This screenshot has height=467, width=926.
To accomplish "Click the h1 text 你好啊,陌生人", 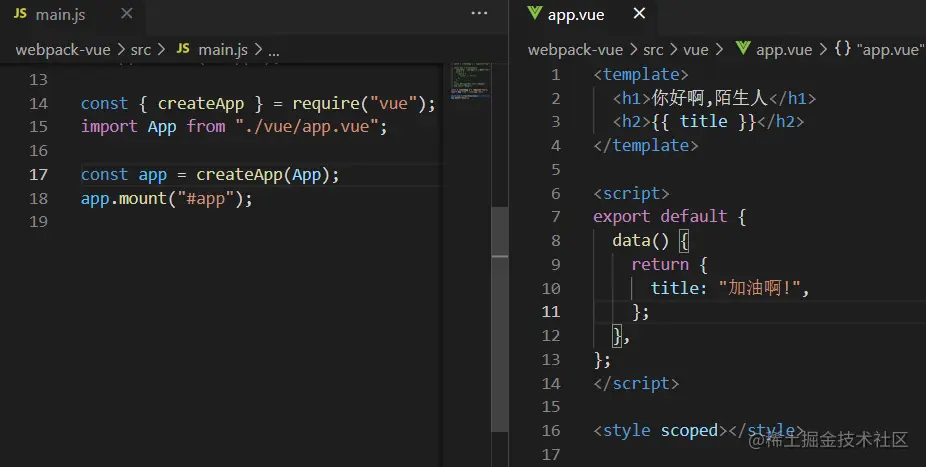I will 709,97.
